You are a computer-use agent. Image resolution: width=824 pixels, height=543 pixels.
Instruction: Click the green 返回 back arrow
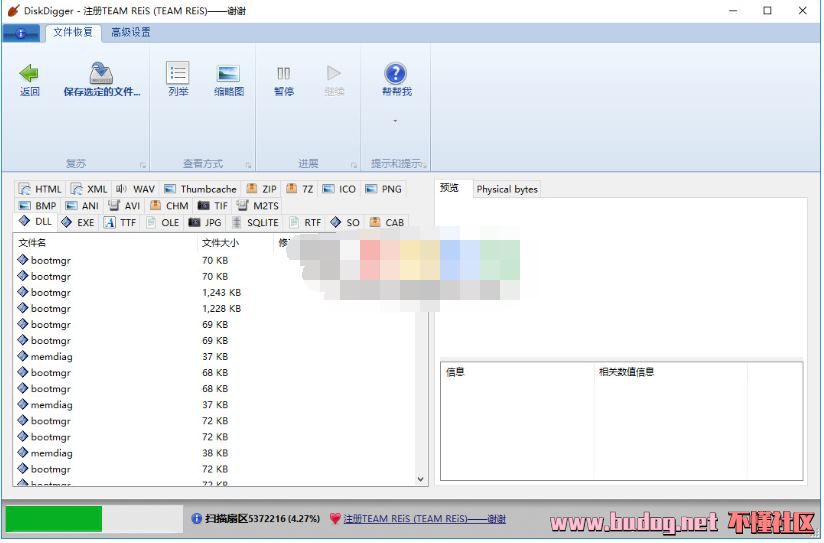pos(29,74)
